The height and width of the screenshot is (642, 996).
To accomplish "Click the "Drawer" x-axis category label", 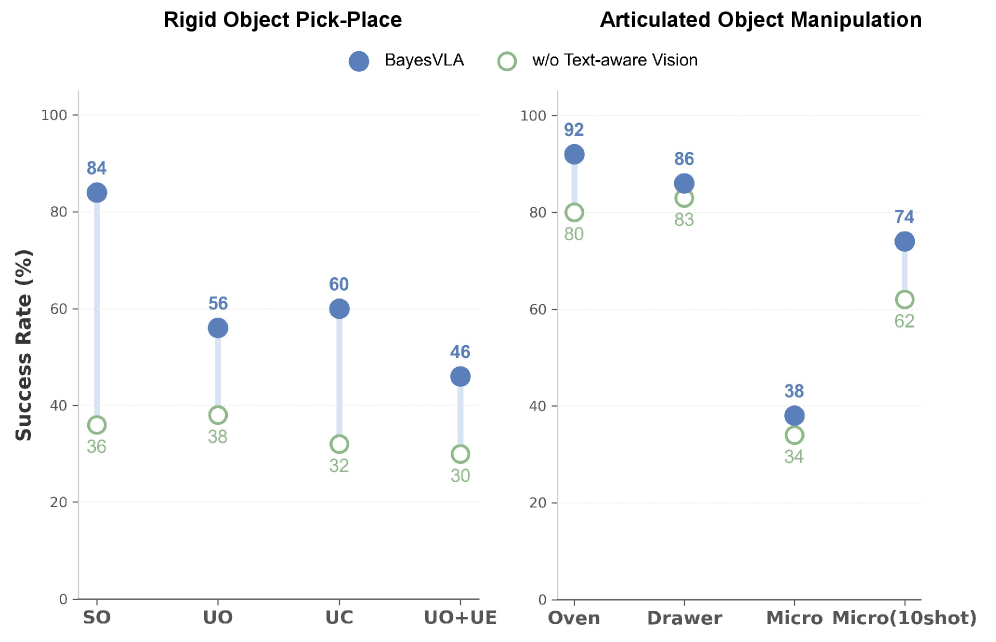I will point(684,617).
